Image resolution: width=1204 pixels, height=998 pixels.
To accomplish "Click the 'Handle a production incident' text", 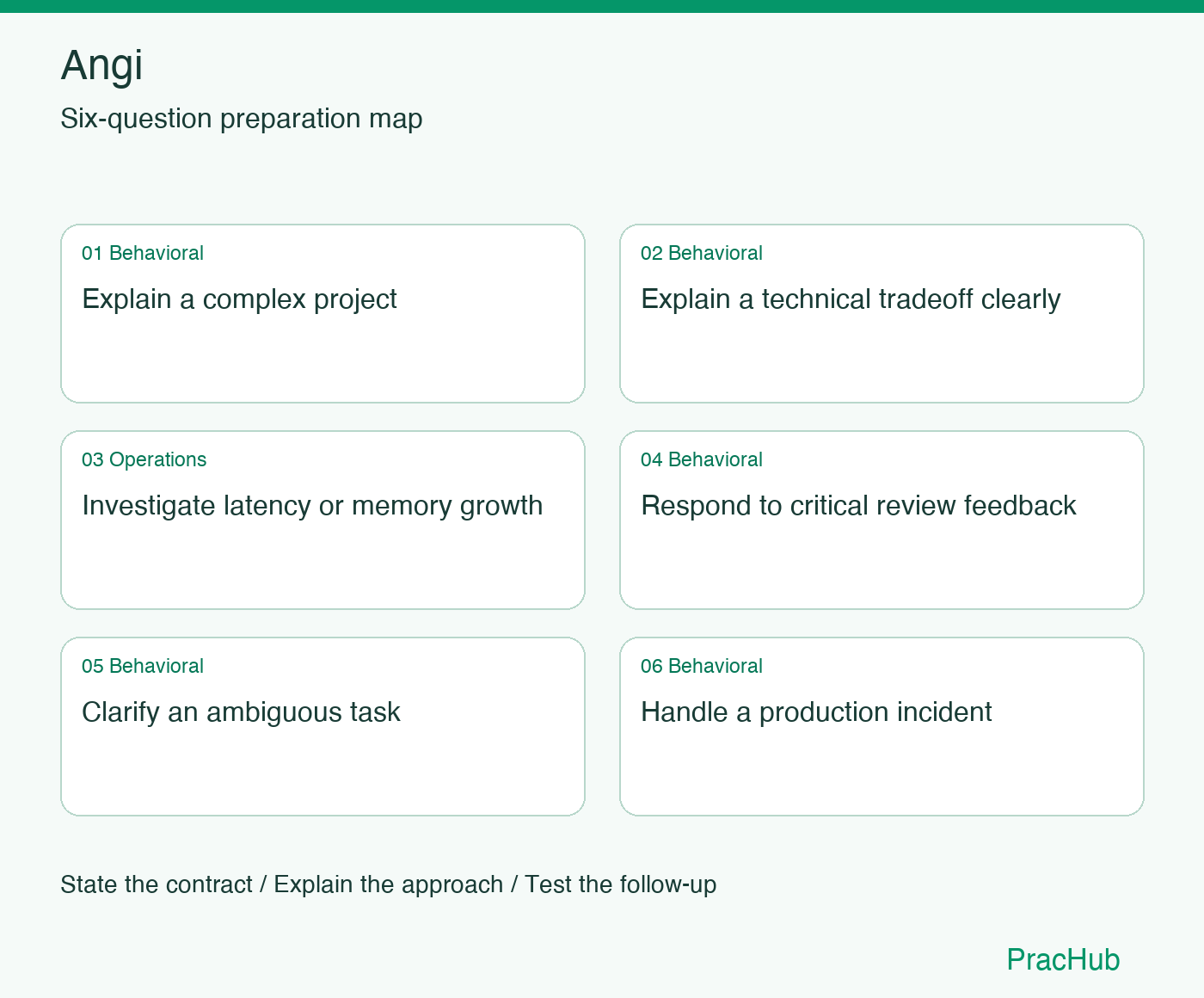I will click(816, 712).
